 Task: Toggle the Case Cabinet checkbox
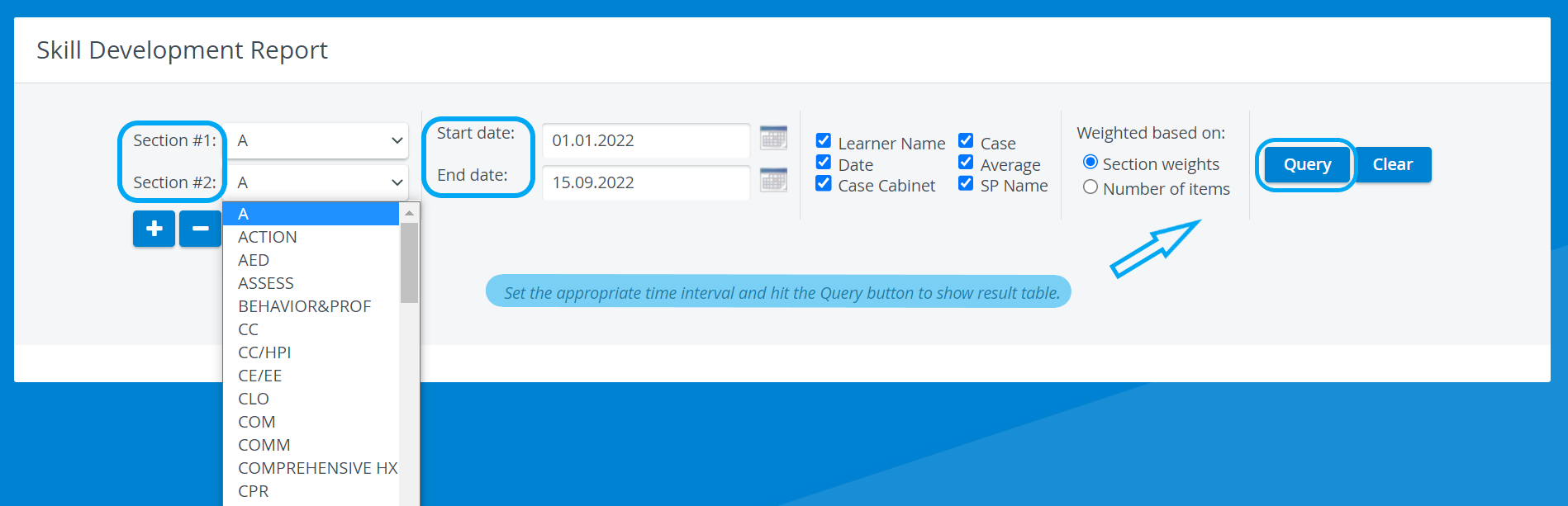824,183
